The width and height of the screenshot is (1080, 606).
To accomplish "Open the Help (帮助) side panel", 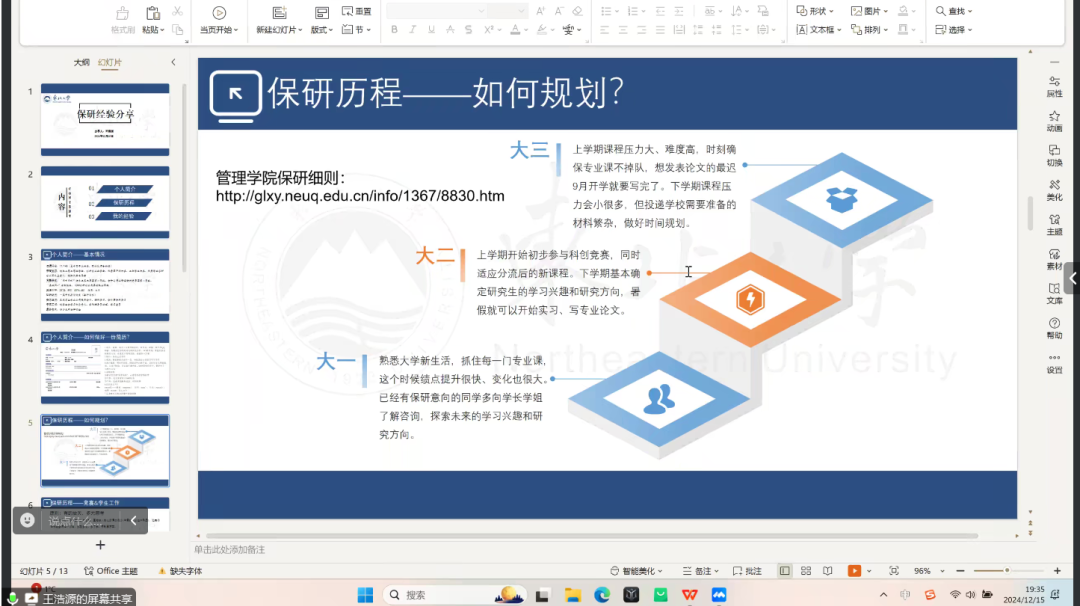I will [1054, 328].
